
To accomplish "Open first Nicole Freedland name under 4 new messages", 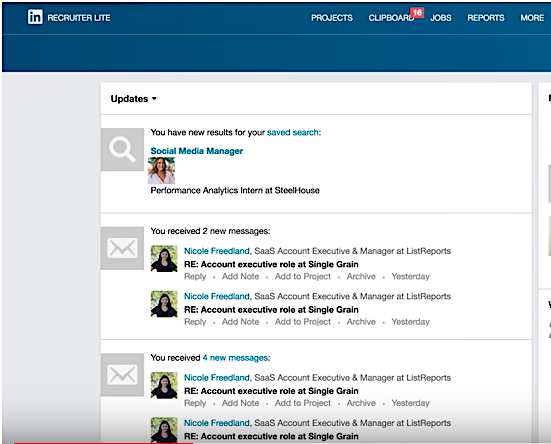I will coord(217,378).
